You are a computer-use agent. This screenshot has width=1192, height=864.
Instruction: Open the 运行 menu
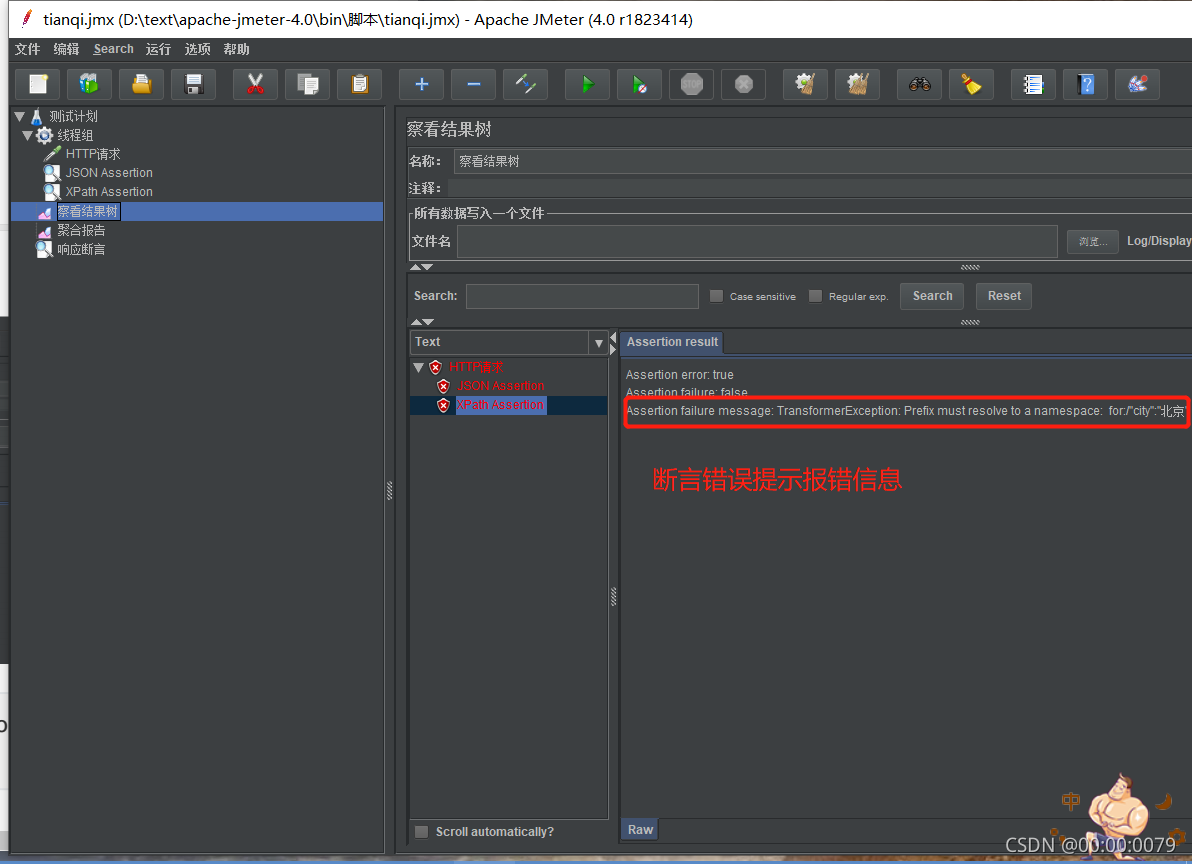(158, 49)
